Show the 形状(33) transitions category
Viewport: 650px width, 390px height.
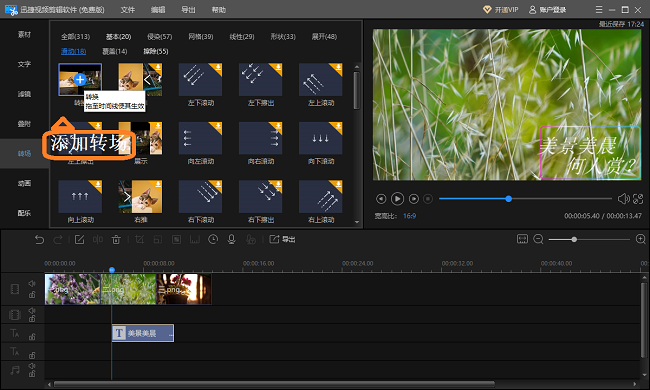click(x=283, y=36)
